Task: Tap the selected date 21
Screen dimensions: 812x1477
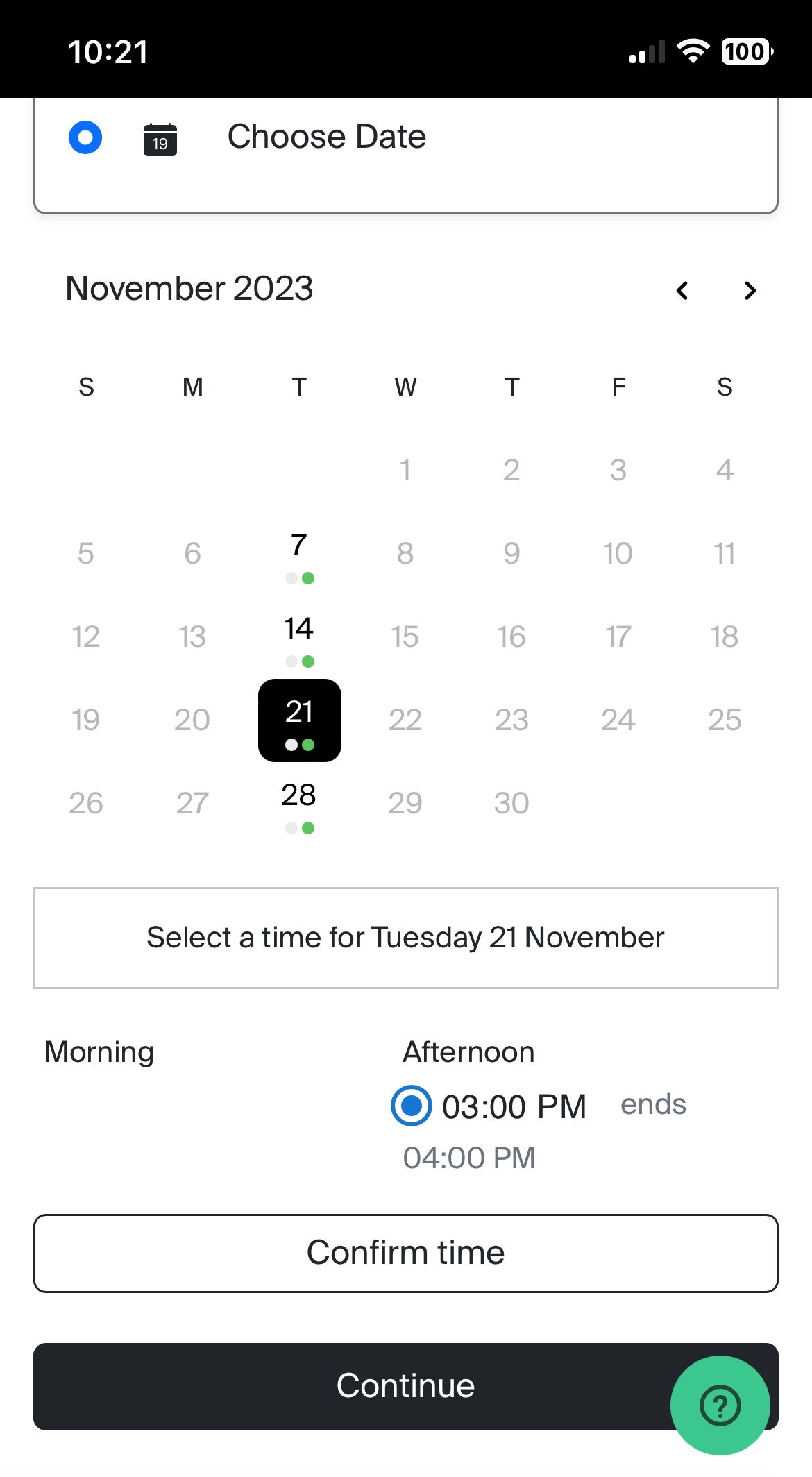Action: click(299, 720)
